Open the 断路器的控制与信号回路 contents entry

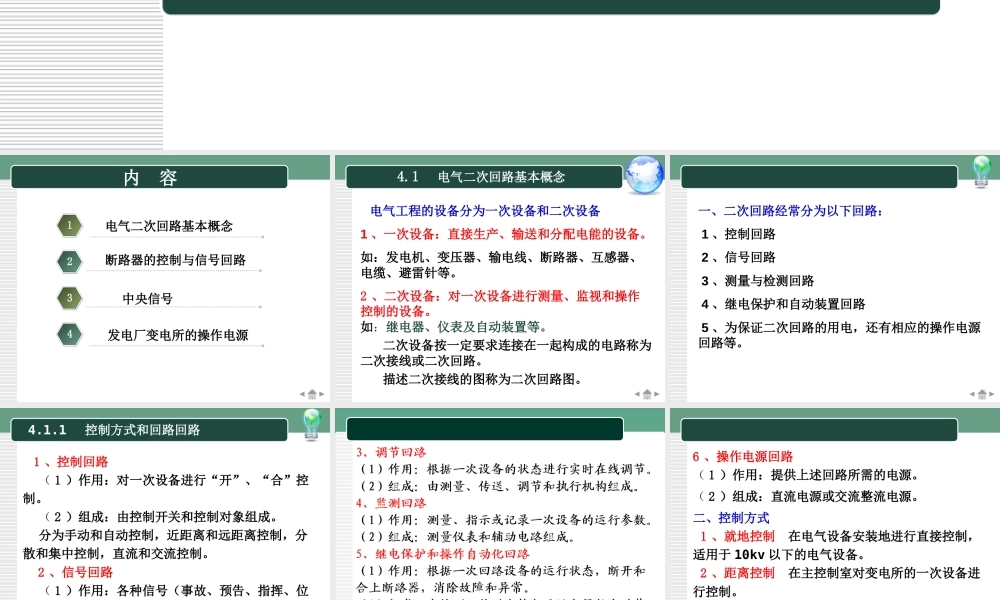[x=175, y=260]
